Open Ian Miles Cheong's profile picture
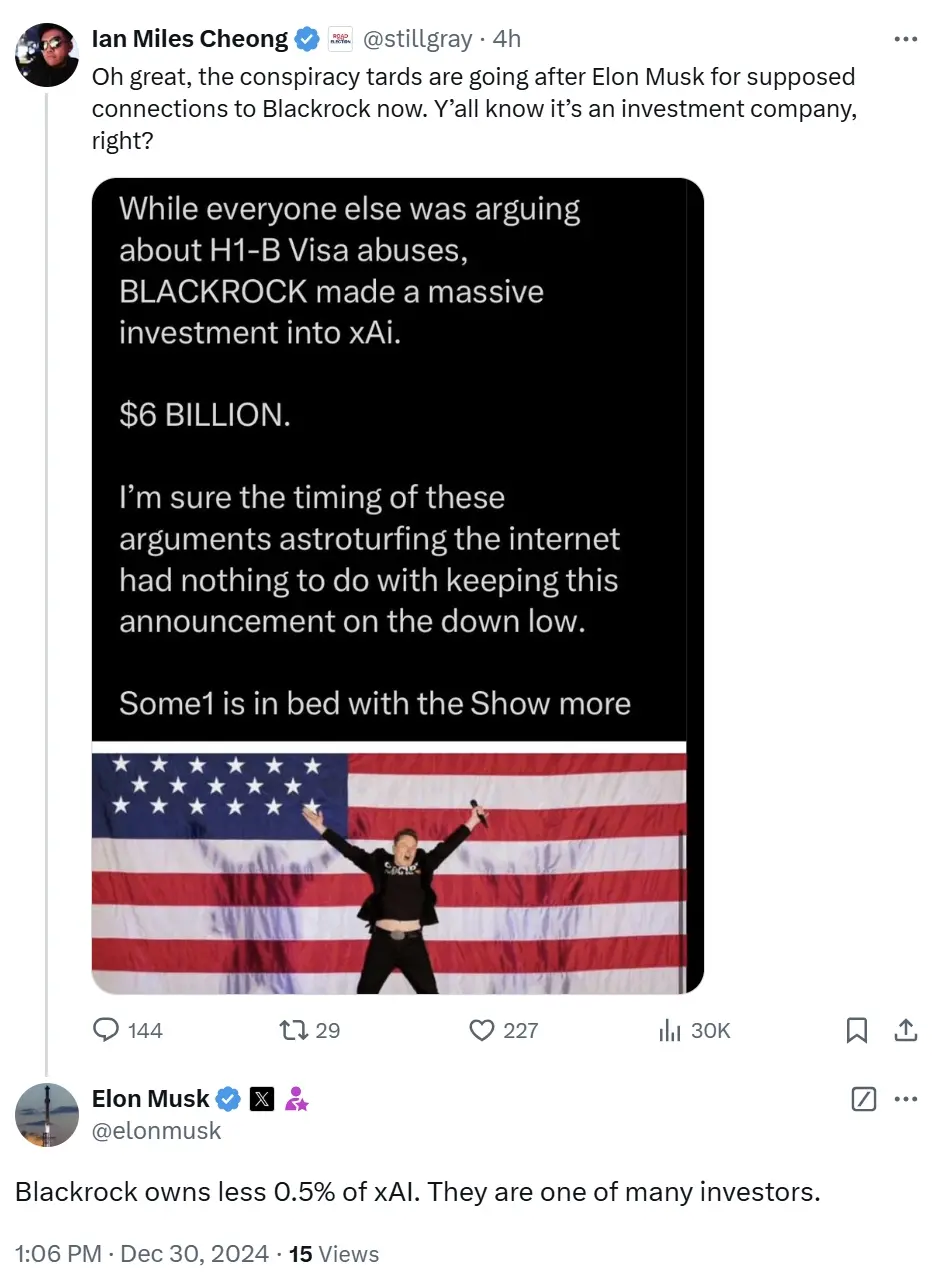Image resolution: width=933 pixels, height=1284 pixels. tap(47, 55)
